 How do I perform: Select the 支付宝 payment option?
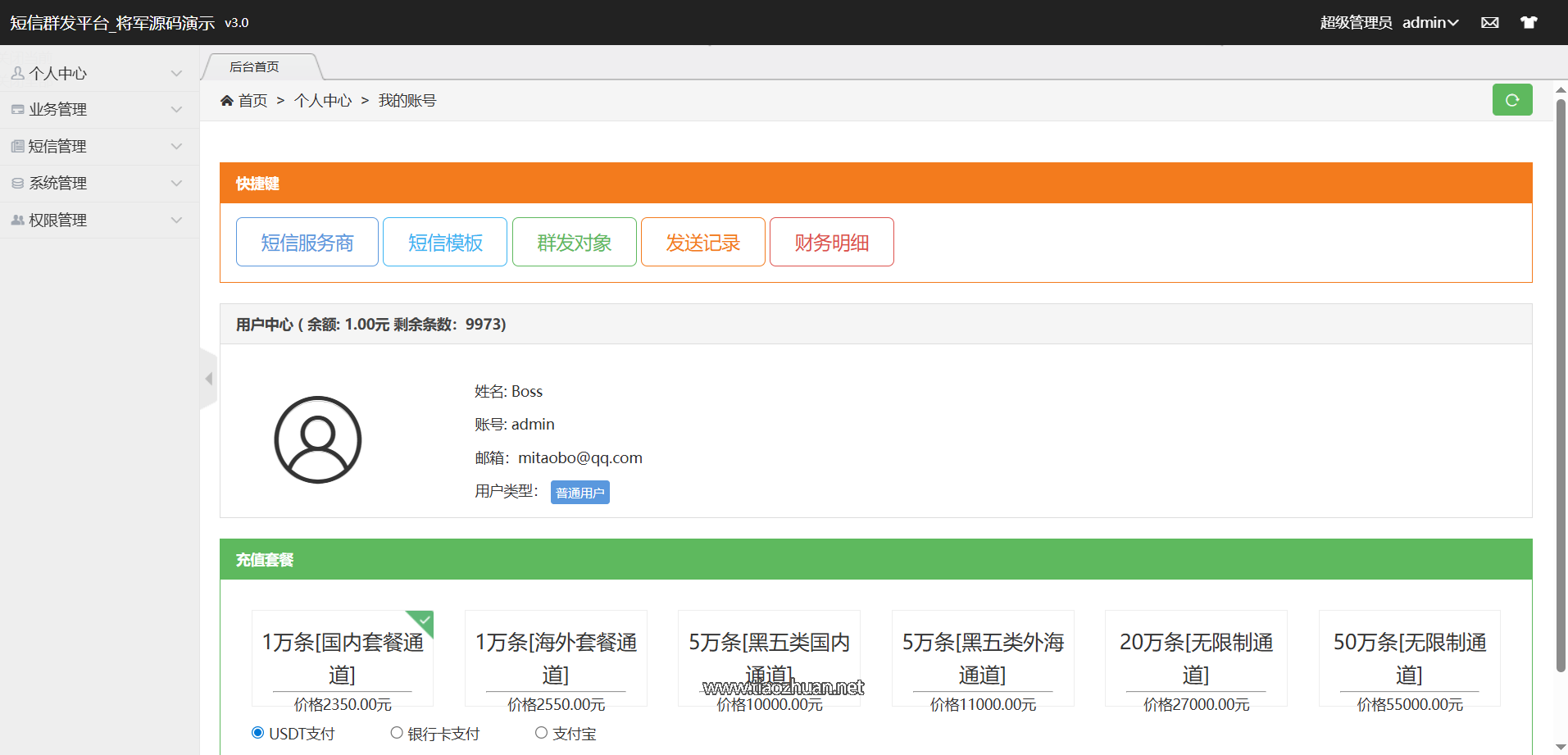[541, 732]
